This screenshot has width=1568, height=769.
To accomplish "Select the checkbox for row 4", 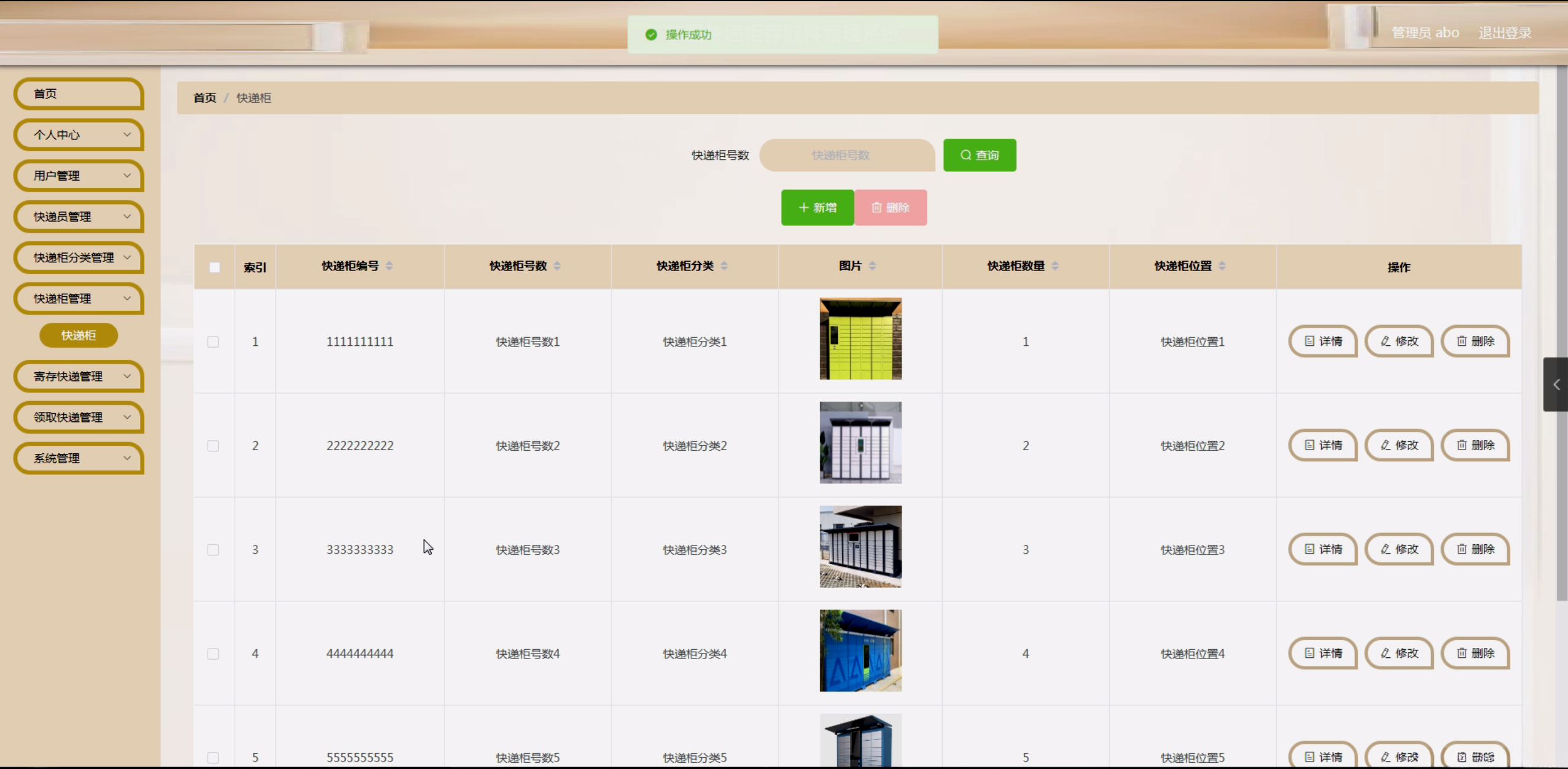I will (213, 654).
